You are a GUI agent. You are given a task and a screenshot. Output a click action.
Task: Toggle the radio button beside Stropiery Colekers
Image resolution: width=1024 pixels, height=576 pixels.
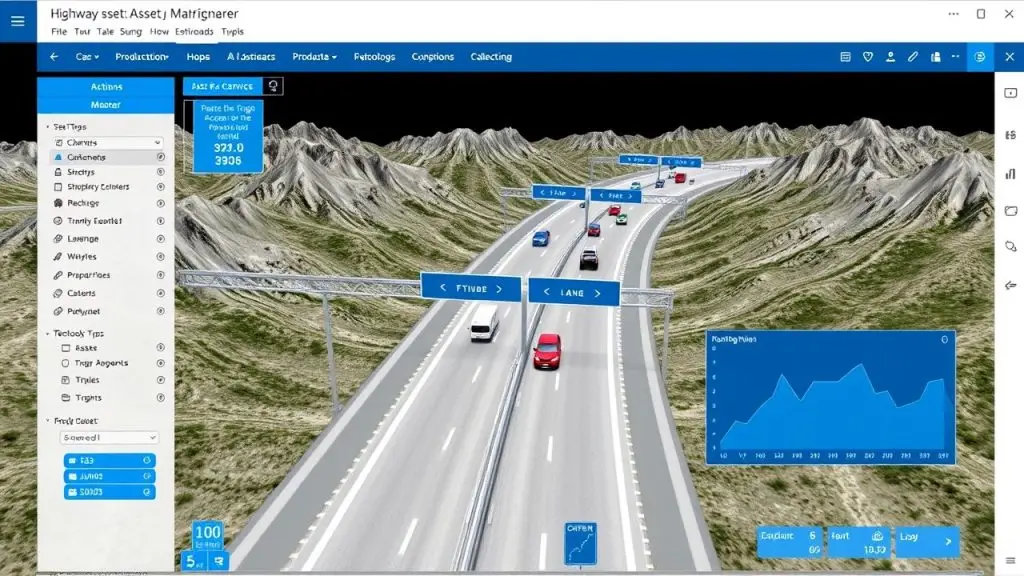160,187
